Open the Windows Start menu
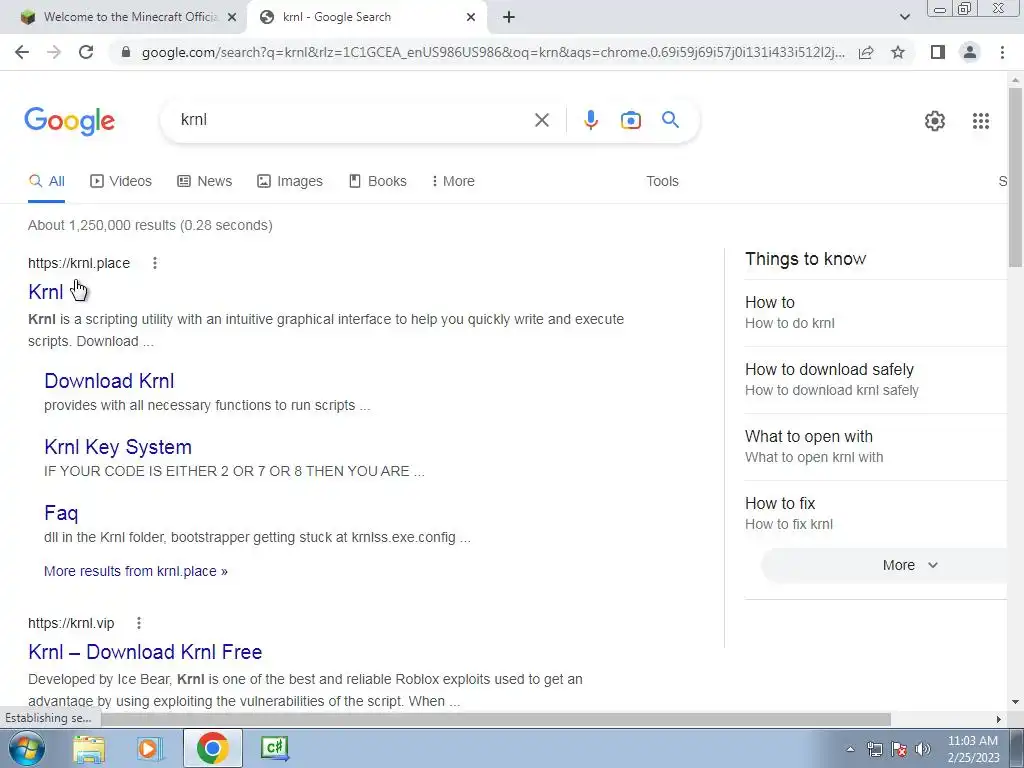The width and height of the screenshot is (1024, 768). [27, 748]
